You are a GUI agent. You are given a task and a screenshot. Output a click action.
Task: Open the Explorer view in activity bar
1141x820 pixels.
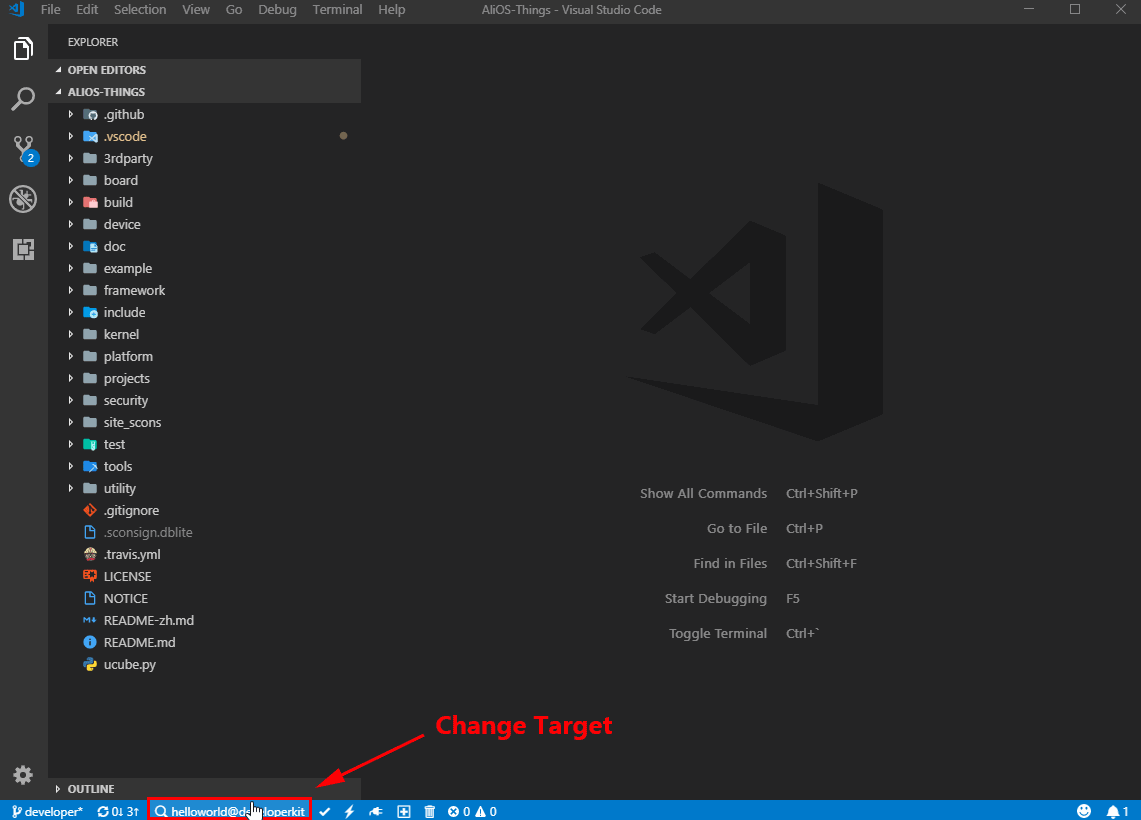(x=23, y=49)
